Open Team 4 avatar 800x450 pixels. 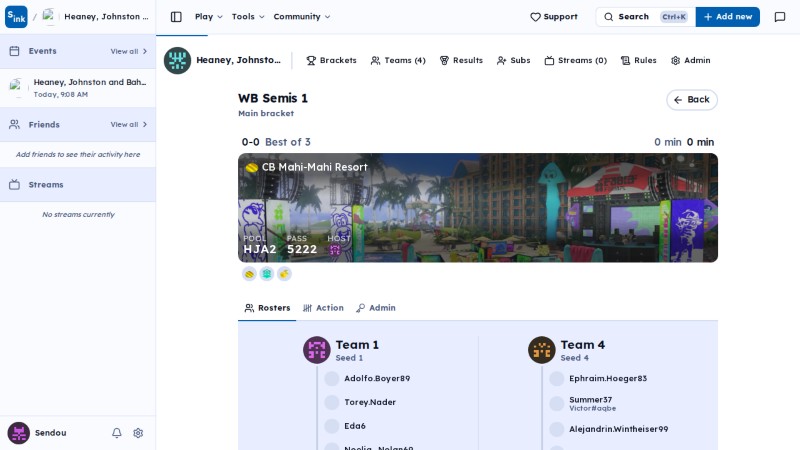click(541, 350)
